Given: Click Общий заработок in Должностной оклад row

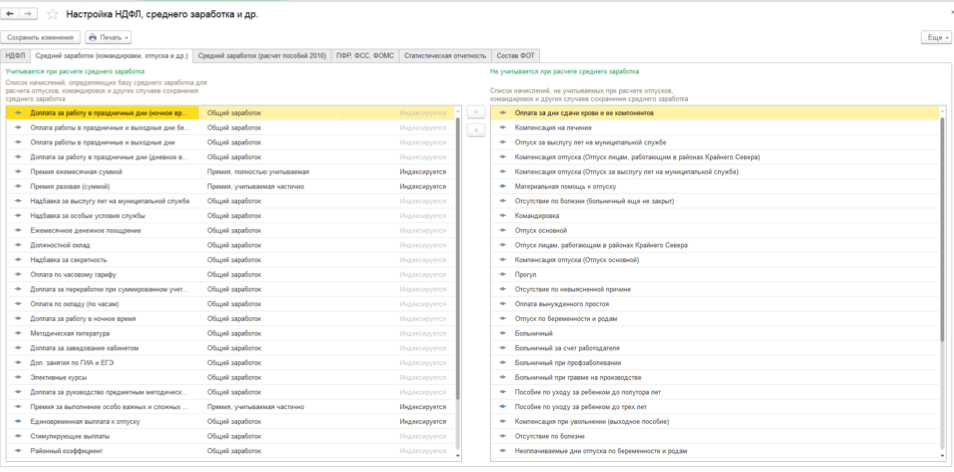Looking at the screenshot, I should point(234,245).
